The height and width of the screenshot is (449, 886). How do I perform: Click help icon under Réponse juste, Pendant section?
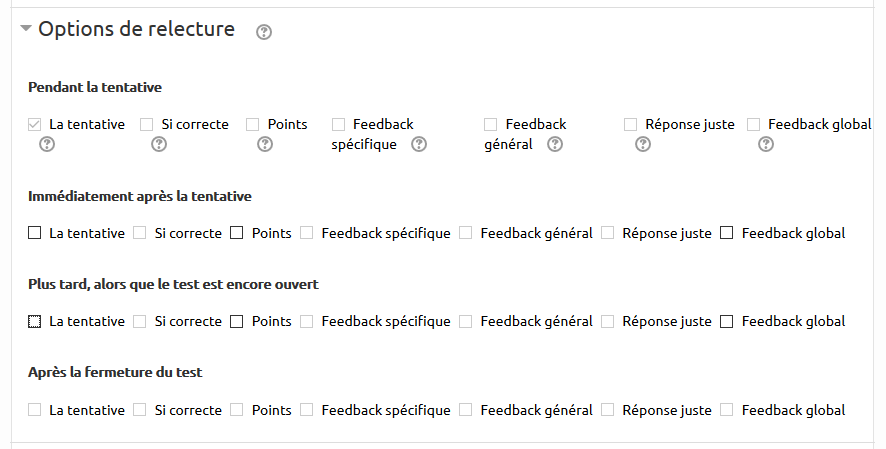(643, 144)
